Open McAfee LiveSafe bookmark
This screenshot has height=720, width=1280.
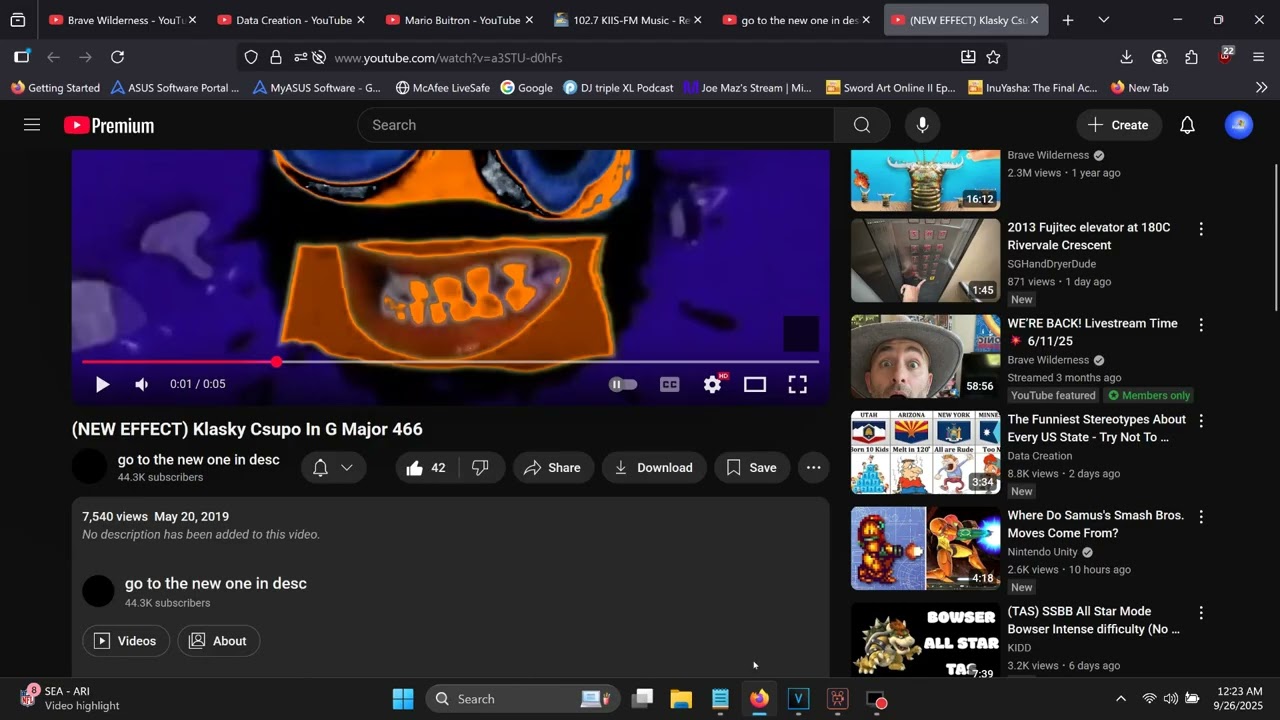click(442, 88)
